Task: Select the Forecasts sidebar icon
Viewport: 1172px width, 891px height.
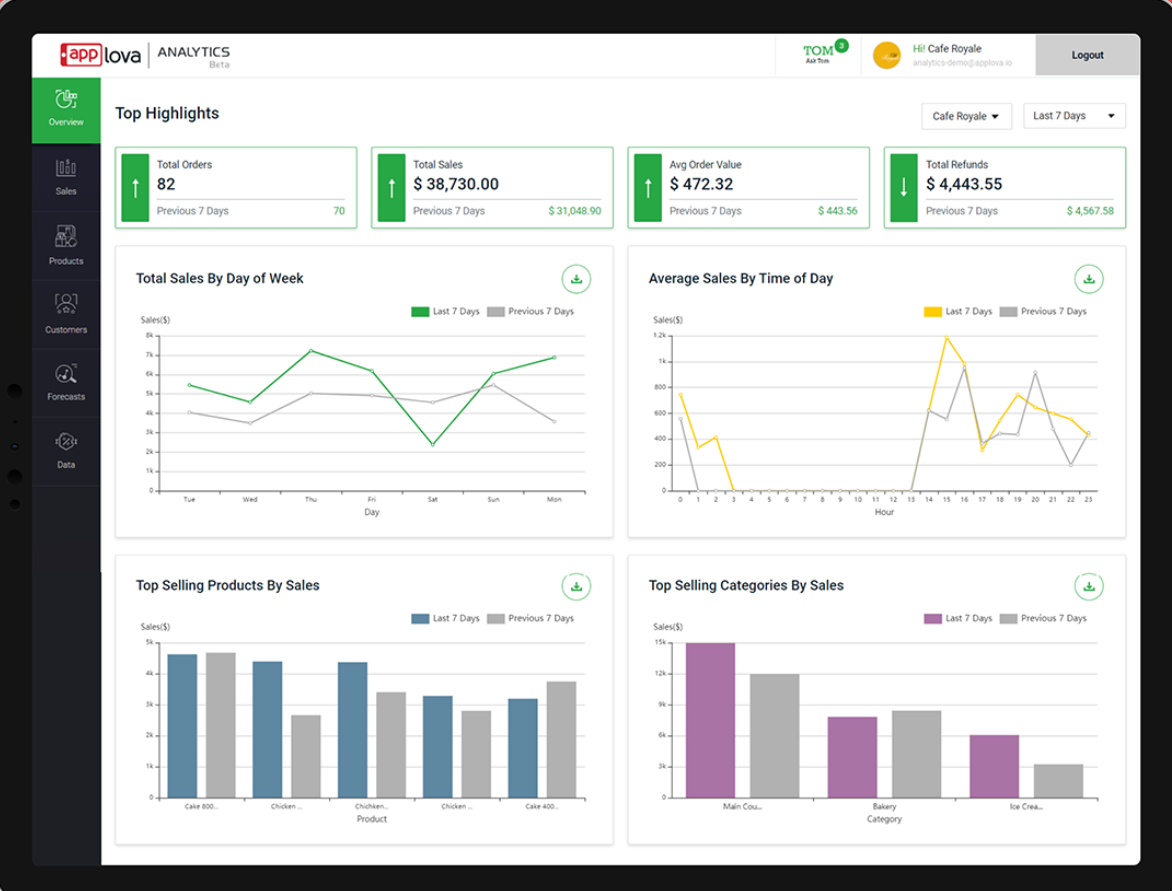Action: pos(66,383)
